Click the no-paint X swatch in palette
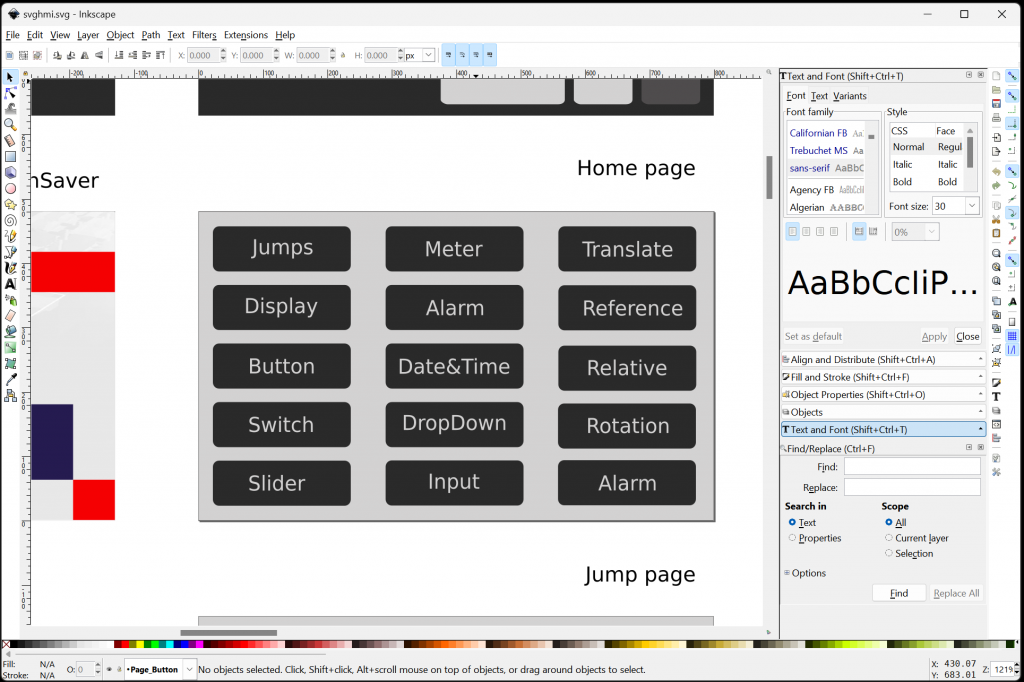1024x682 pixels. pos(6,644)
